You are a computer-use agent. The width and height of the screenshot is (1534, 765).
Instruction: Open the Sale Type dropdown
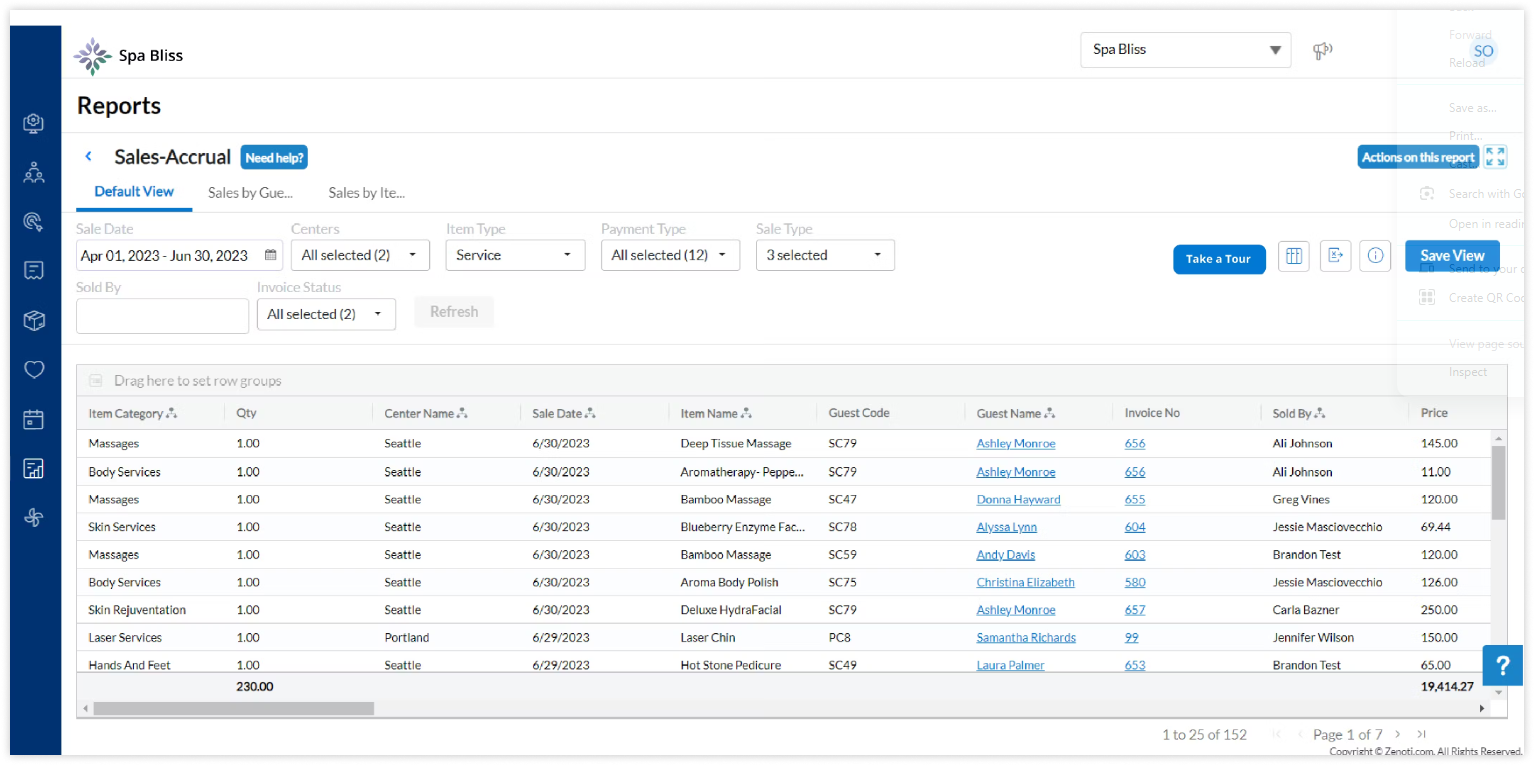(825, 255)
